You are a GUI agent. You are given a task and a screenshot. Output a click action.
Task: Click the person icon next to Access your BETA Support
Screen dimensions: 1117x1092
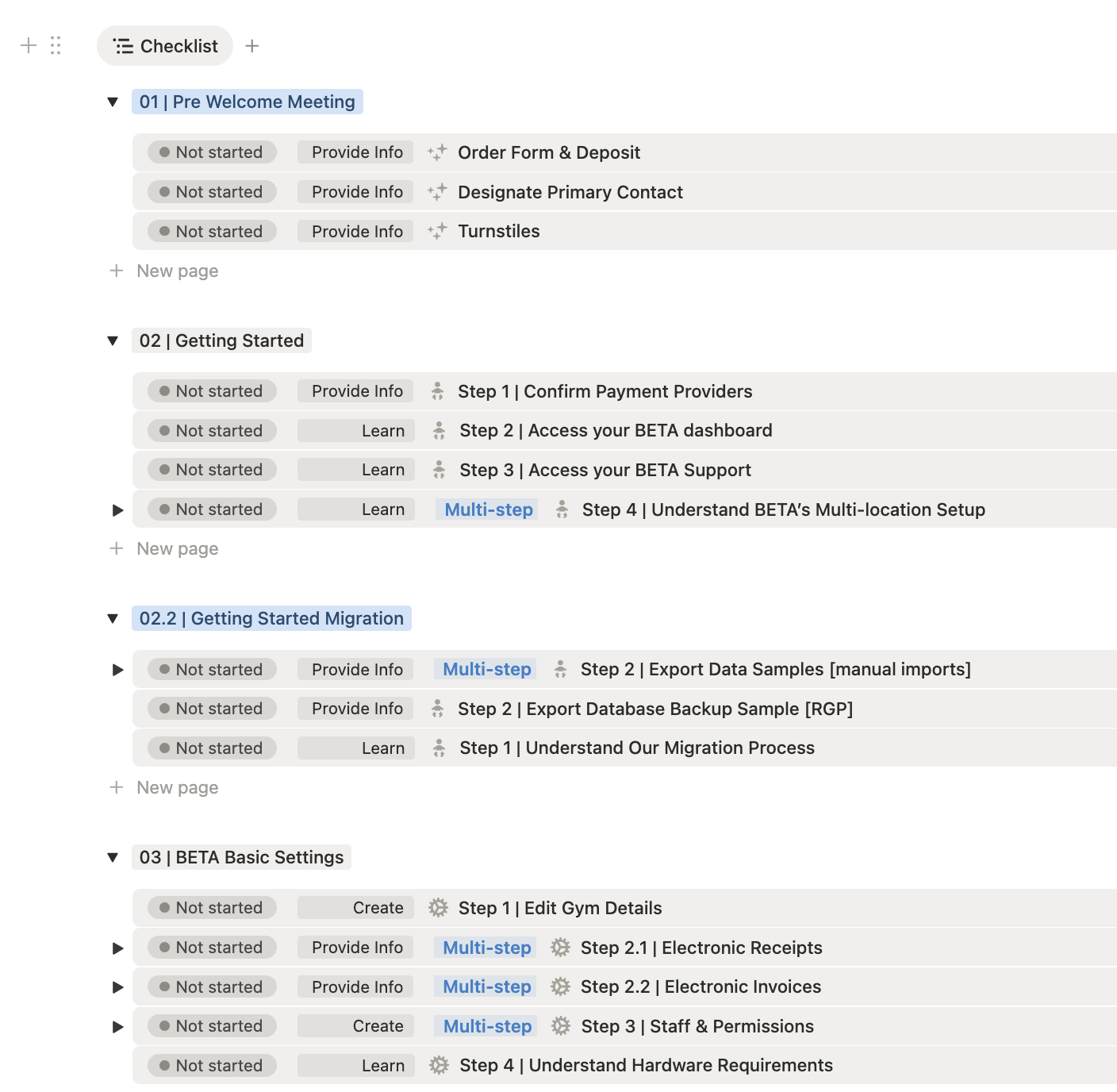[439, 470]
